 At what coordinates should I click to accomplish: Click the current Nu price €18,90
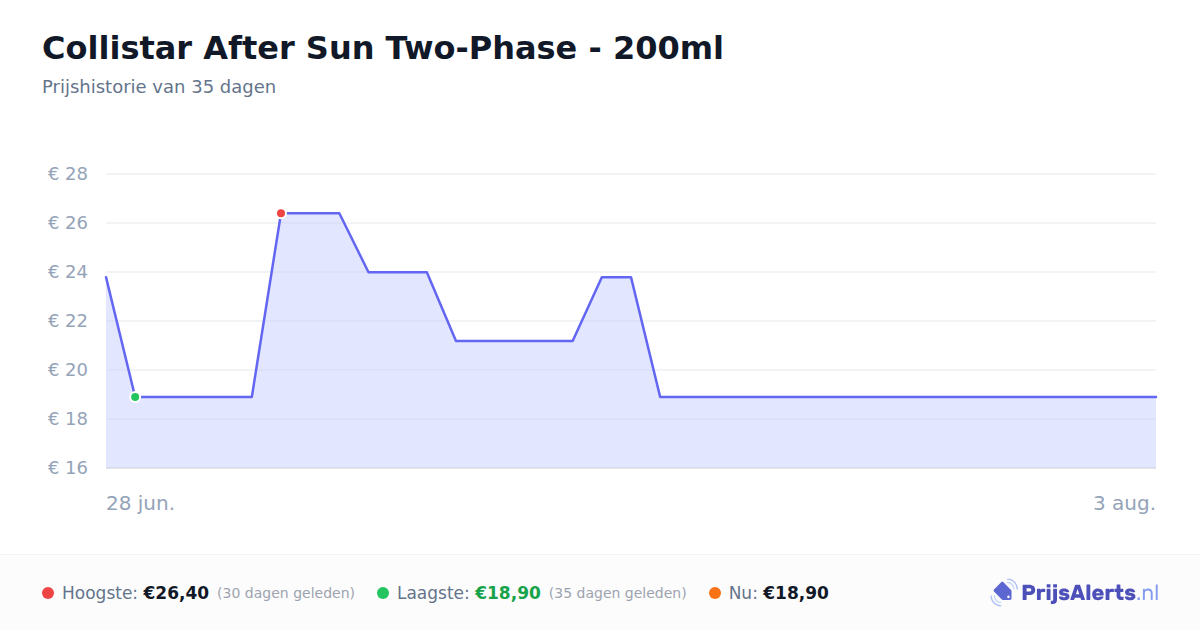(x=796, y=593)
